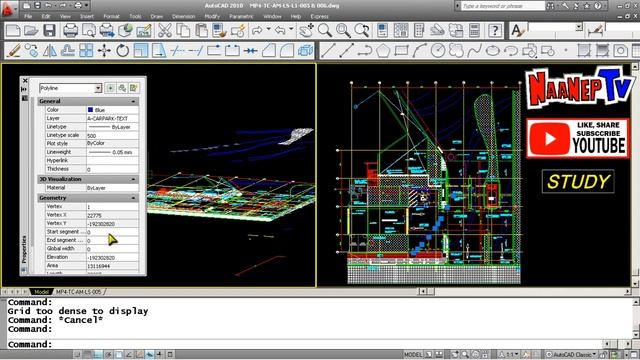Screen dimensions: 640x360
Task: Click the Text Style A icon
Action: (x=517, y=31)
